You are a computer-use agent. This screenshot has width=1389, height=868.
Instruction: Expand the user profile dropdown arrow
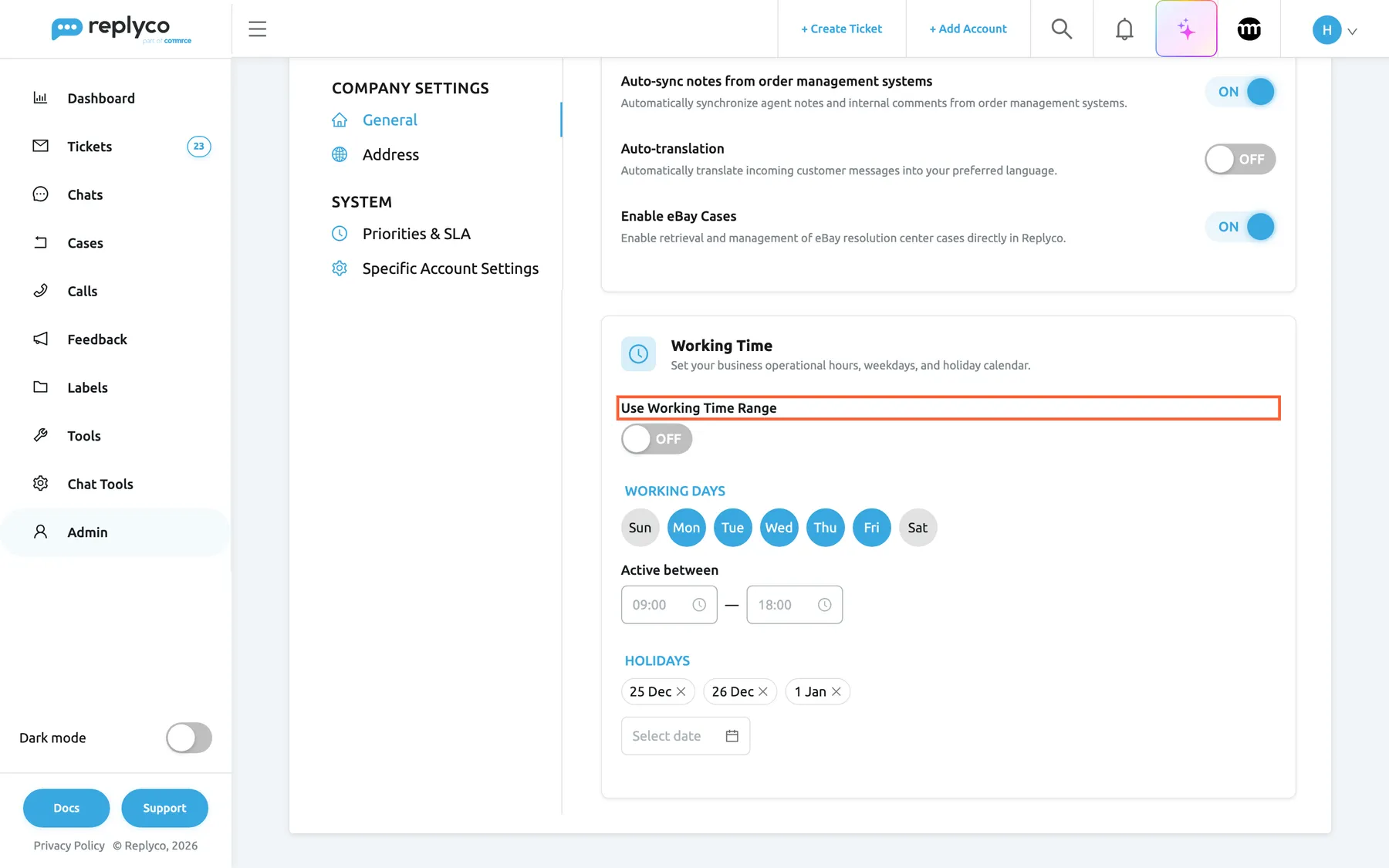(x=1352, y=32)
